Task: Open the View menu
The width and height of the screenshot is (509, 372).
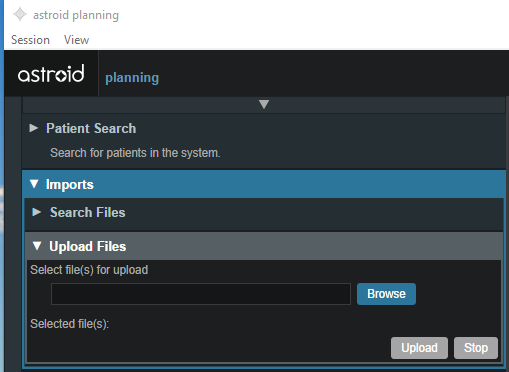Action: [x=76, y=40]
